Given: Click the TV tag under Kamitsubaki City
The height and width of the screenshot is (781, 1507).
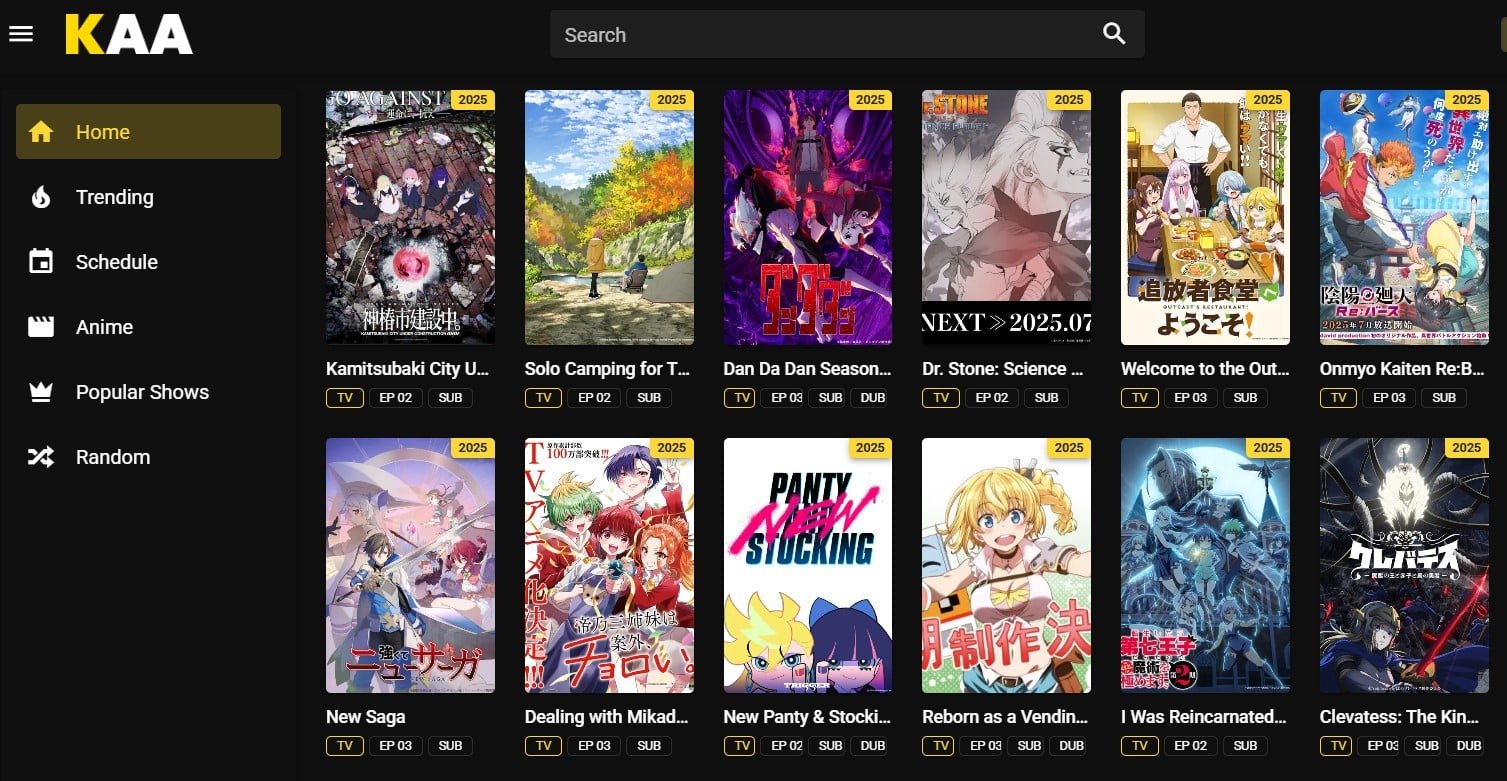Looking at the screenshot, I should click(x=344, y=398).
